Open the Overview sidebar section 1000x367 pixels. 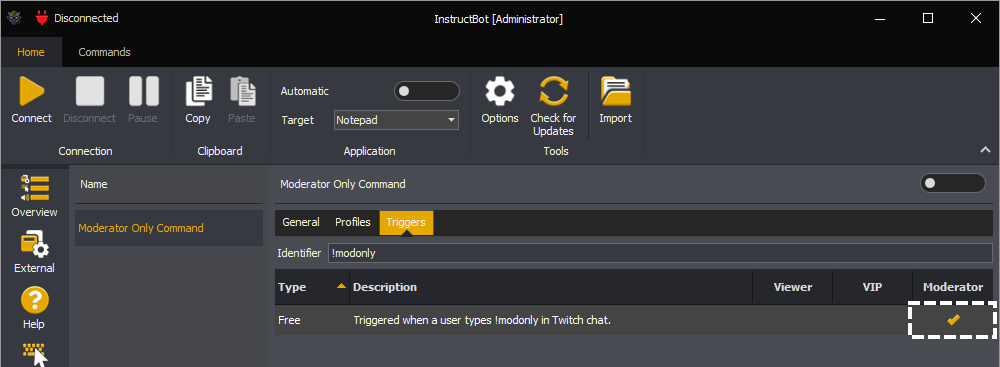34,195
